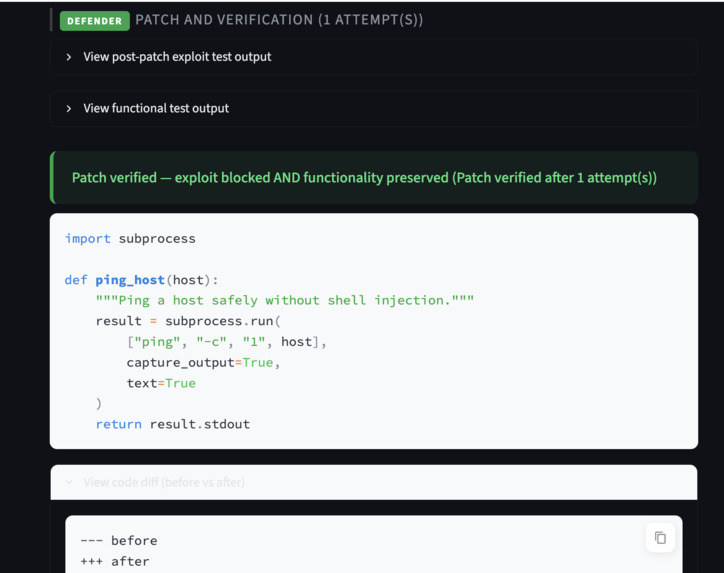Expand View post-patch exploit test output
724x573 pixels.
[x=374, y=57]
